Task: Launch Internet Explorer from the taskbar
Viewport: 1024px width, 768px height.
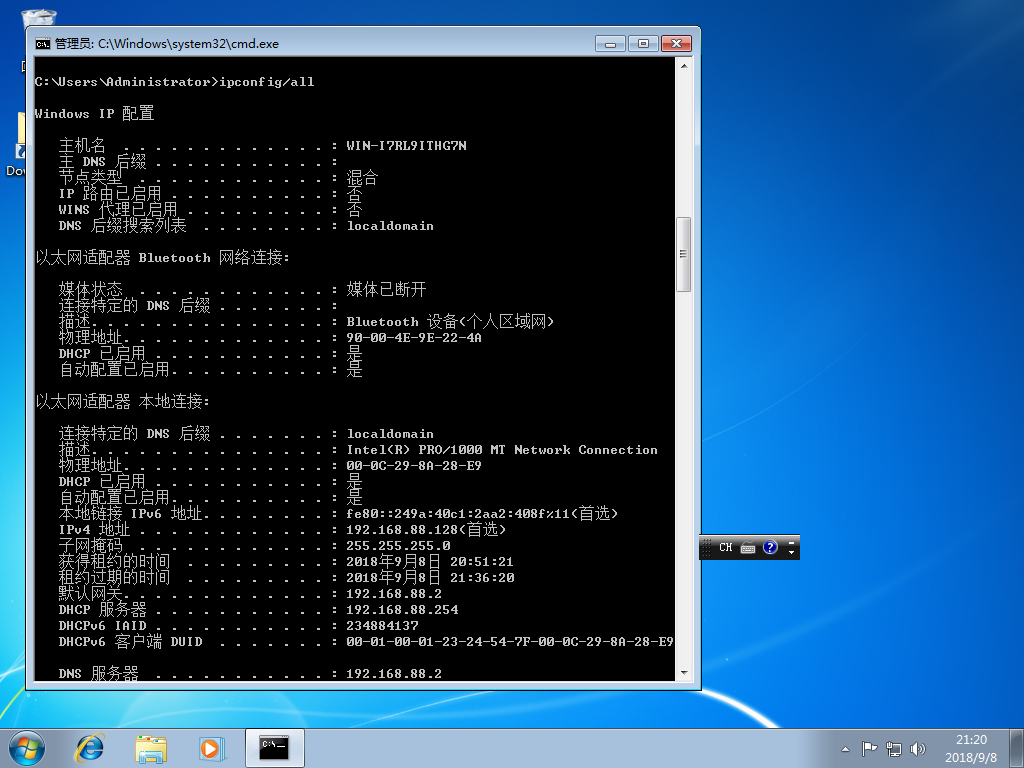Action: pyautogui.click(x=90, y=747)
